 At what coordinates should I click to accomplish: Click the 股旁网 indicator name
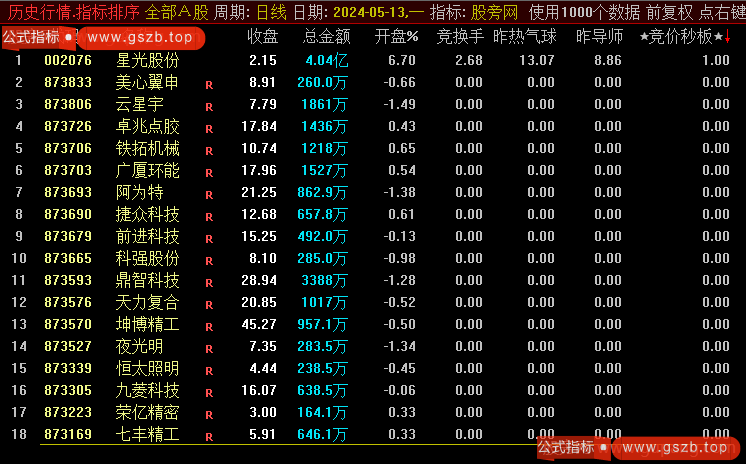(494, 12)
